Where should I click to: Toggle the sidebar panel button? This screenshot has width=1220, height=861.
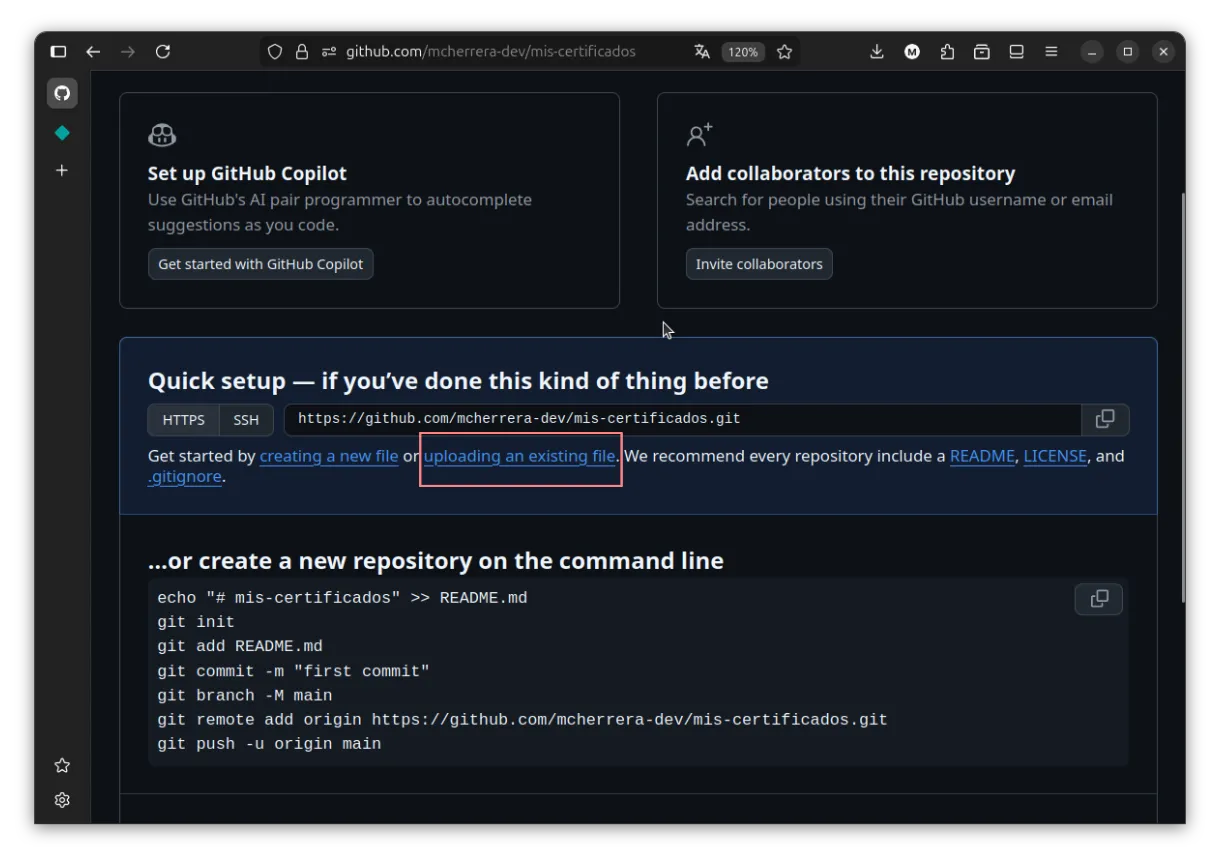point(59,52)
